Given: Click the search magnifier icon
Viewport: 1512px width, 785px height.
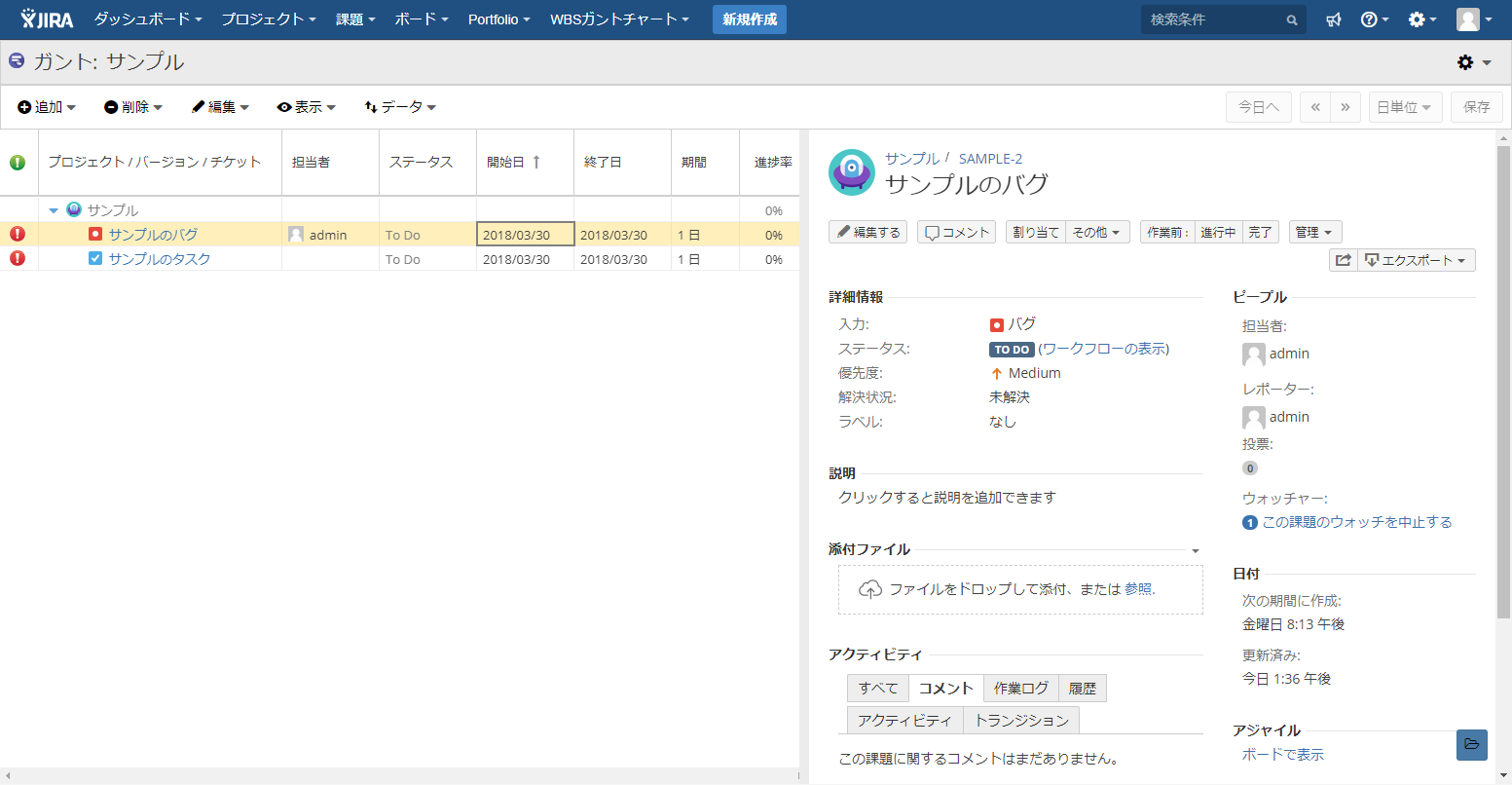Looking at the screenshot, I should coord(1292,19).
